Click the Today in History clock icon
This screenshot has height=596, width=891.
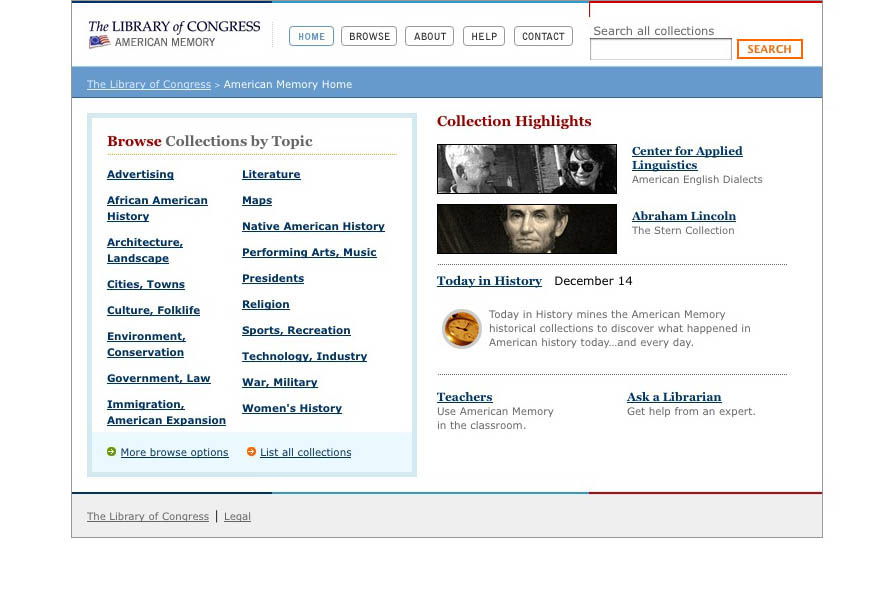pos(462,329)
